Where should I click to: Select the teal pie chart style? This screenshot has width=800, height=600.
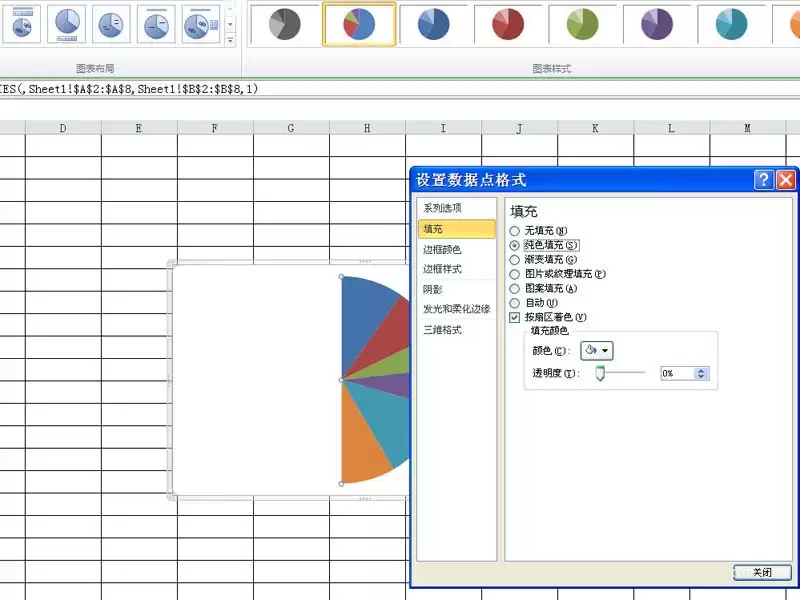[733, 25]
